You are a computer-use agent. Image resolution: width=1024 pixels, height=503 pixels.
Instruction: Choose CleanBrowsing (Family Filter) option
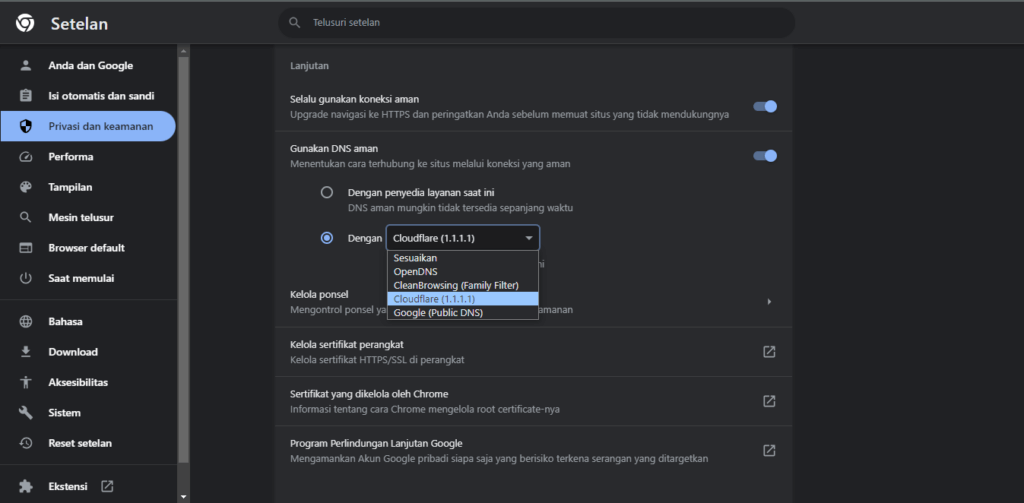[x=462, y=285]
